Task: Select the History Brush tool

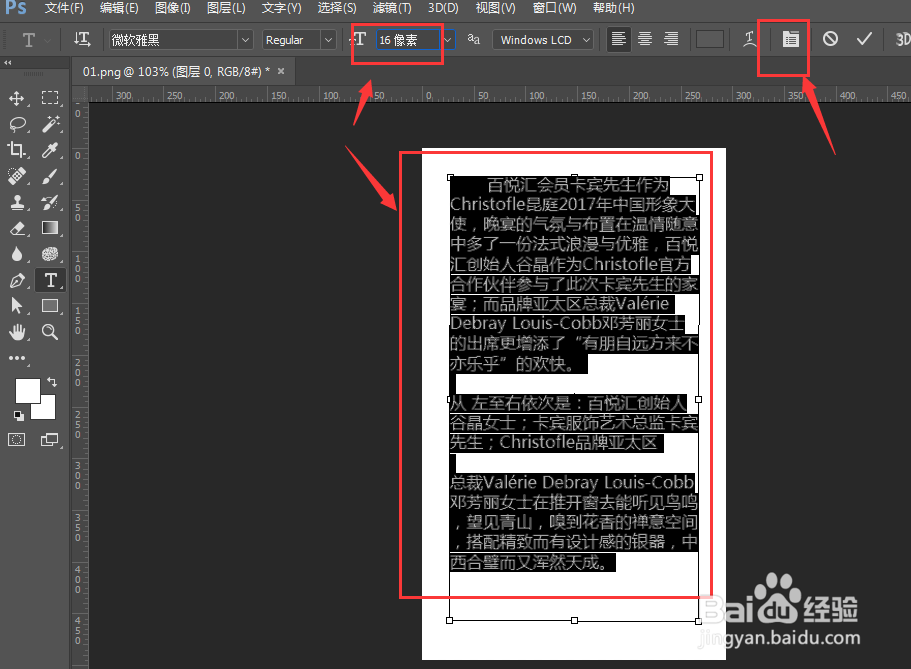Action: click(50, 202)
